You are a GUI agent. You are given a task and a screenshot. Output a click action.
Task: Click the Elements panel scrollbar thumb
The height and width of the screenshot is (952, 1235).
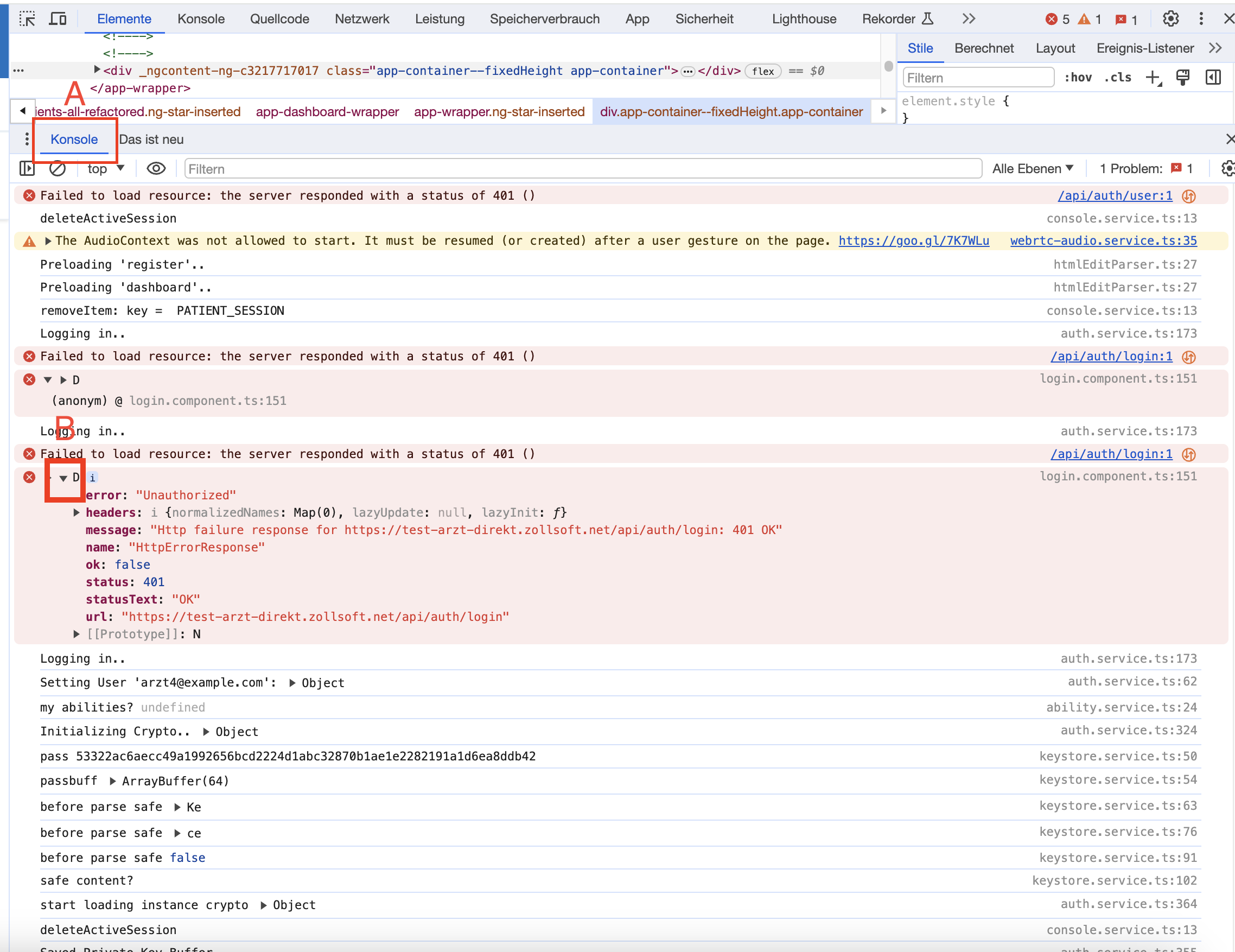click(888, 66)
